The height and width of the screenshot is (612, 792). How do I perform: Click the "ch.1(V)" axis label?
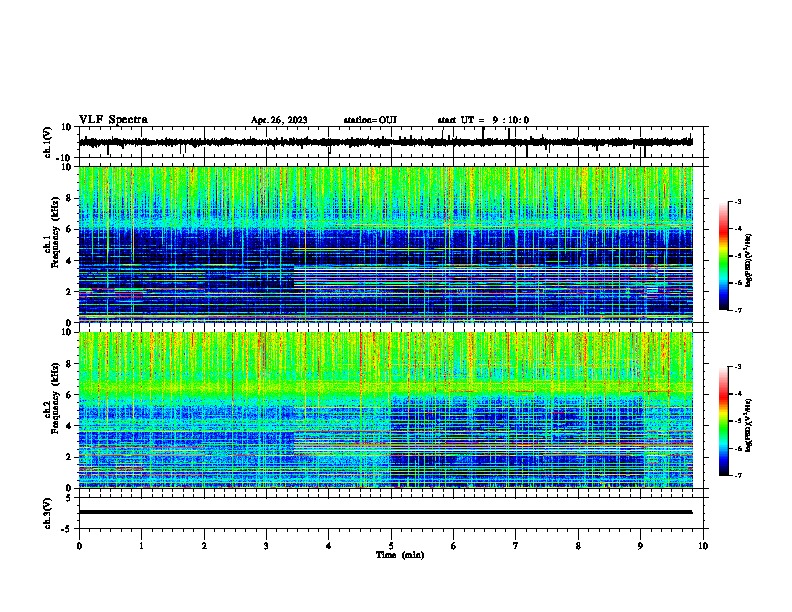click(48, 142)
